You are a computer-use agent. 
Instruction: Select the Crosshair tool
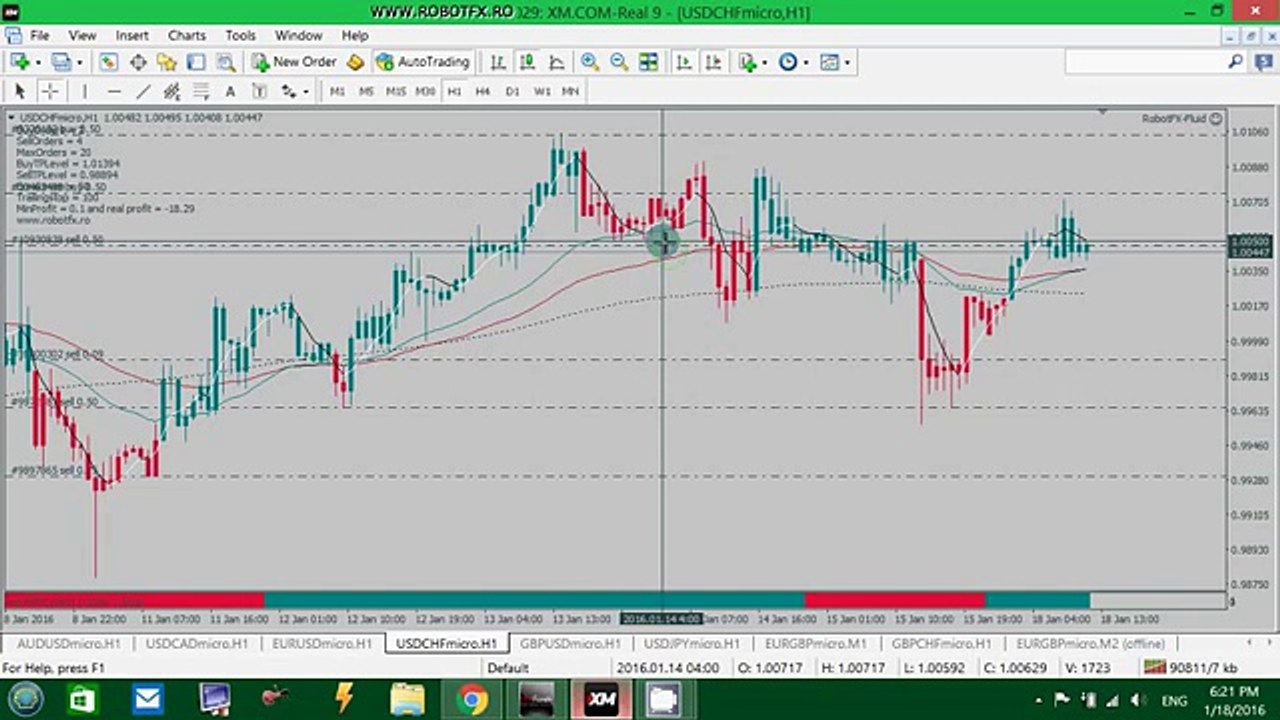click(x=49, y=91)
